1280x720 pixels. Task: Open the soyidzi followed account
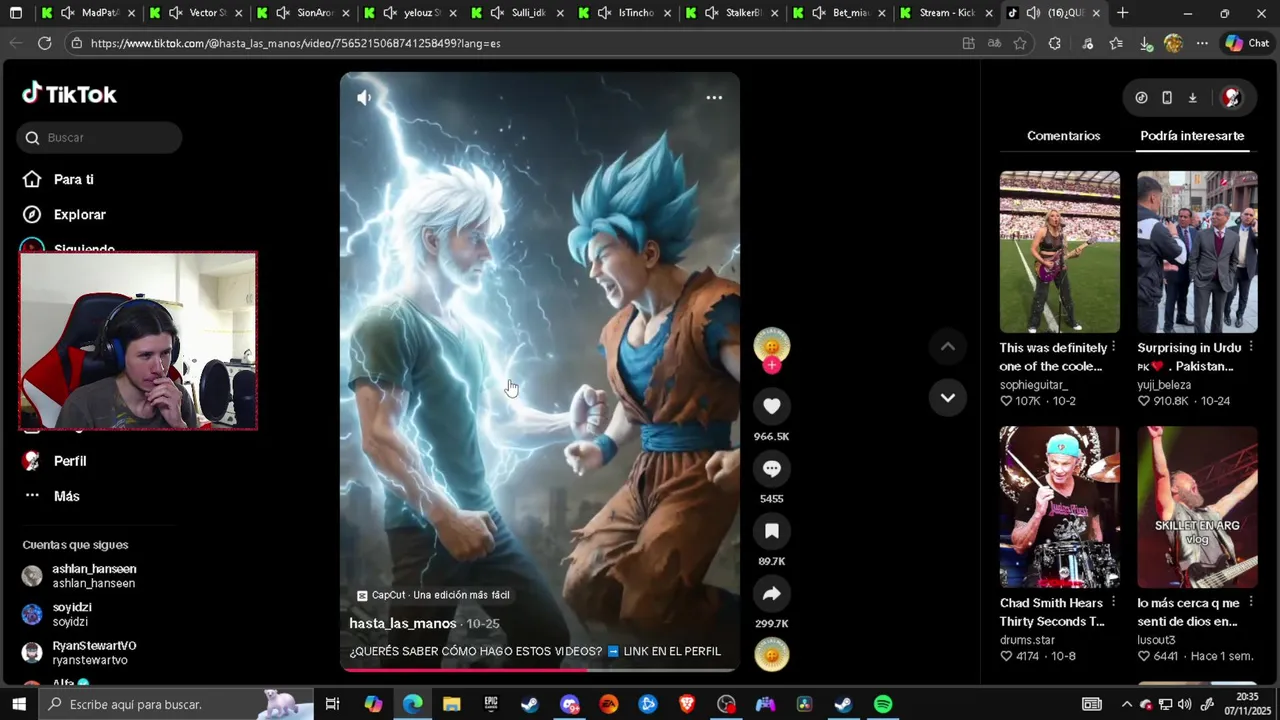[58, 614]
